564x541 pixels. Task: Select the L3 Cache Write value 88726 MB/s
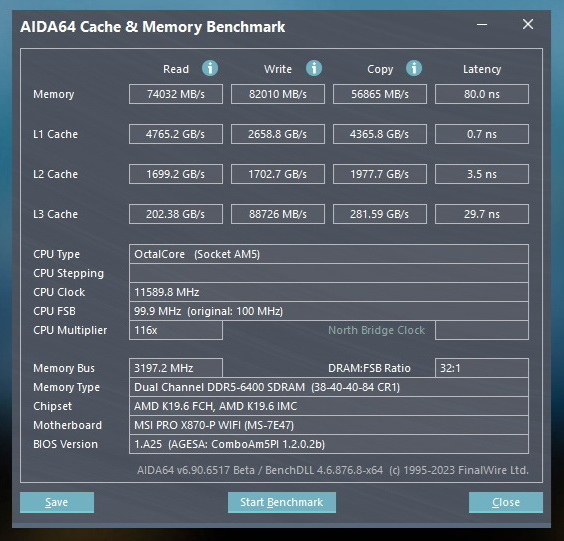point(278,214)
